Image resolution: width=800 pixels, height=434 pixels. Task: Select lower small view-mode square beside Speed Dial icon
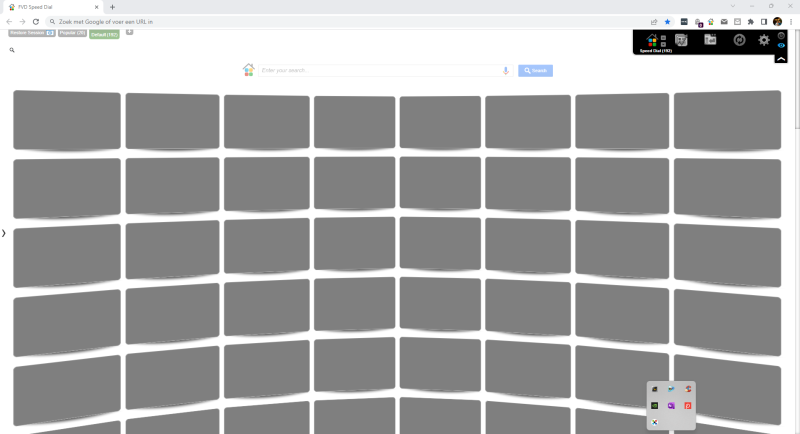pyautogui.click(x=663, y=44)
